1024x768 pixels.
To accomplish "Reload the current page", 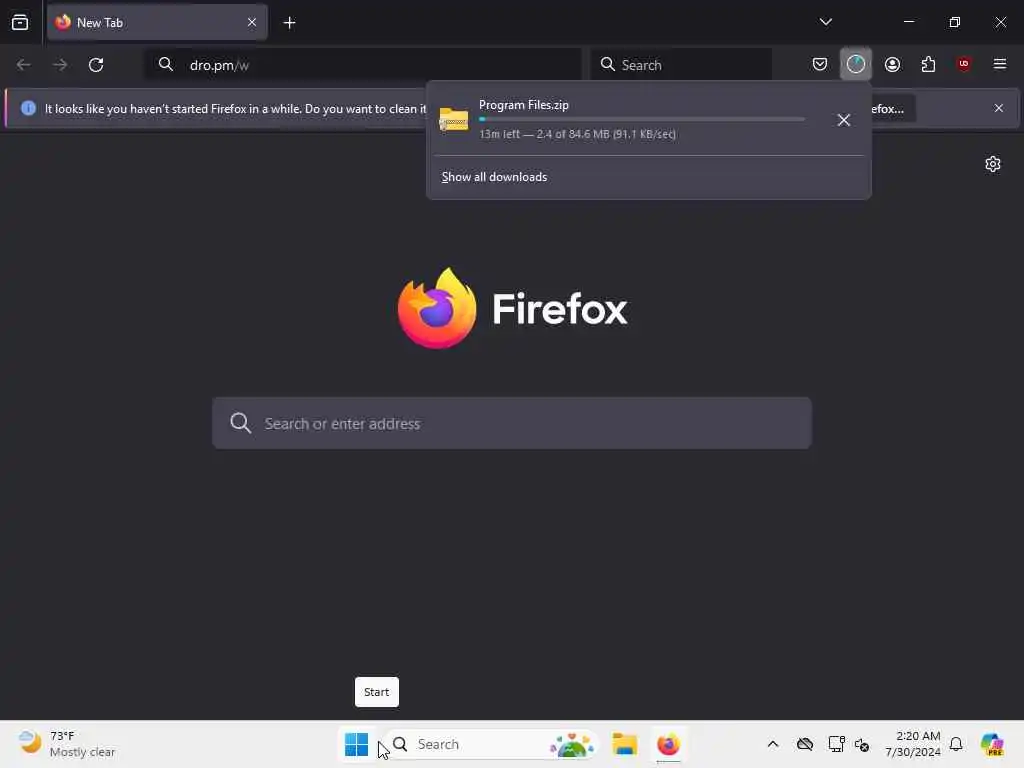I will coord(96,65).
